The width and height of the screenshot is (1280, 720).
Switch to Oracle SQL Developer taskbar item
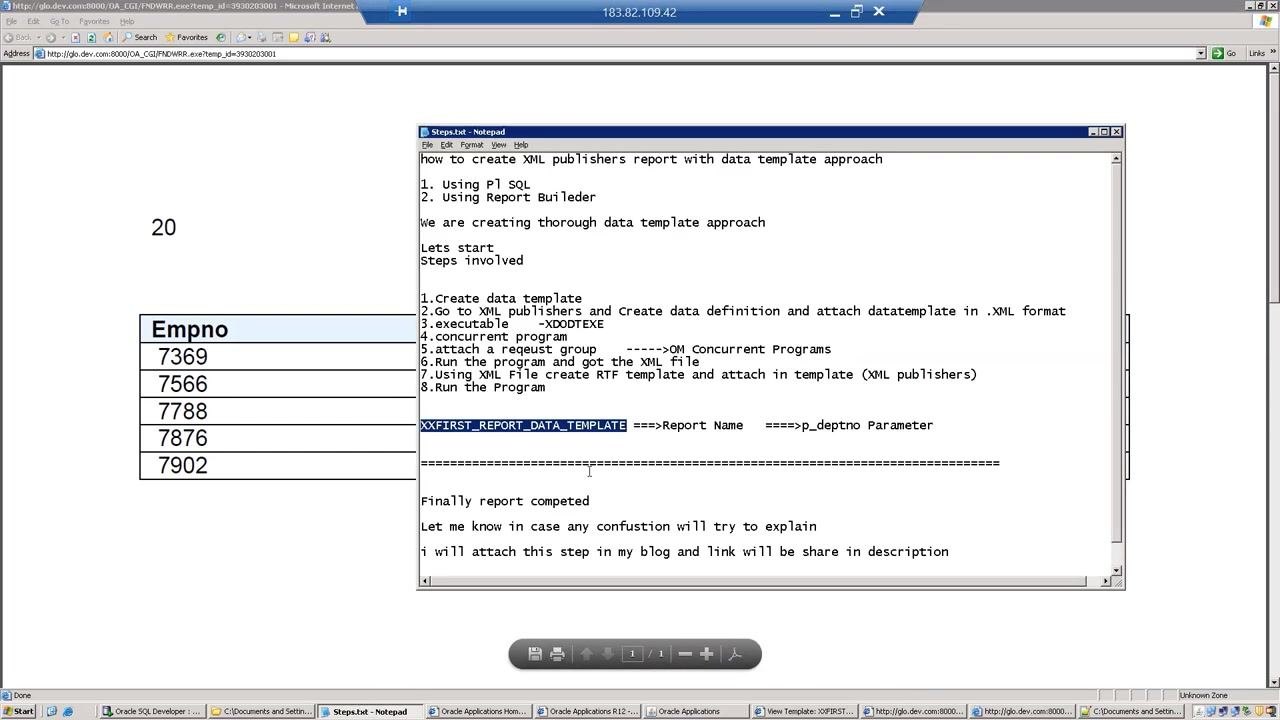coord(152,711)
